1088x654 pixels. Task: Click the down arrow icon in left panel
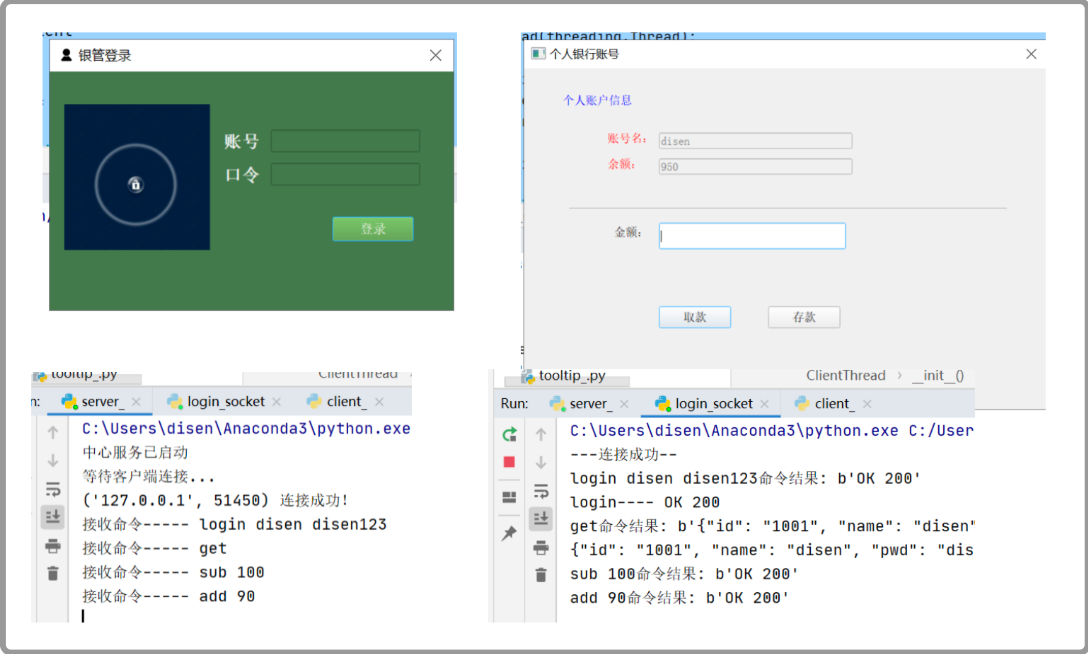pyautogui.click(x=53, y=461)
